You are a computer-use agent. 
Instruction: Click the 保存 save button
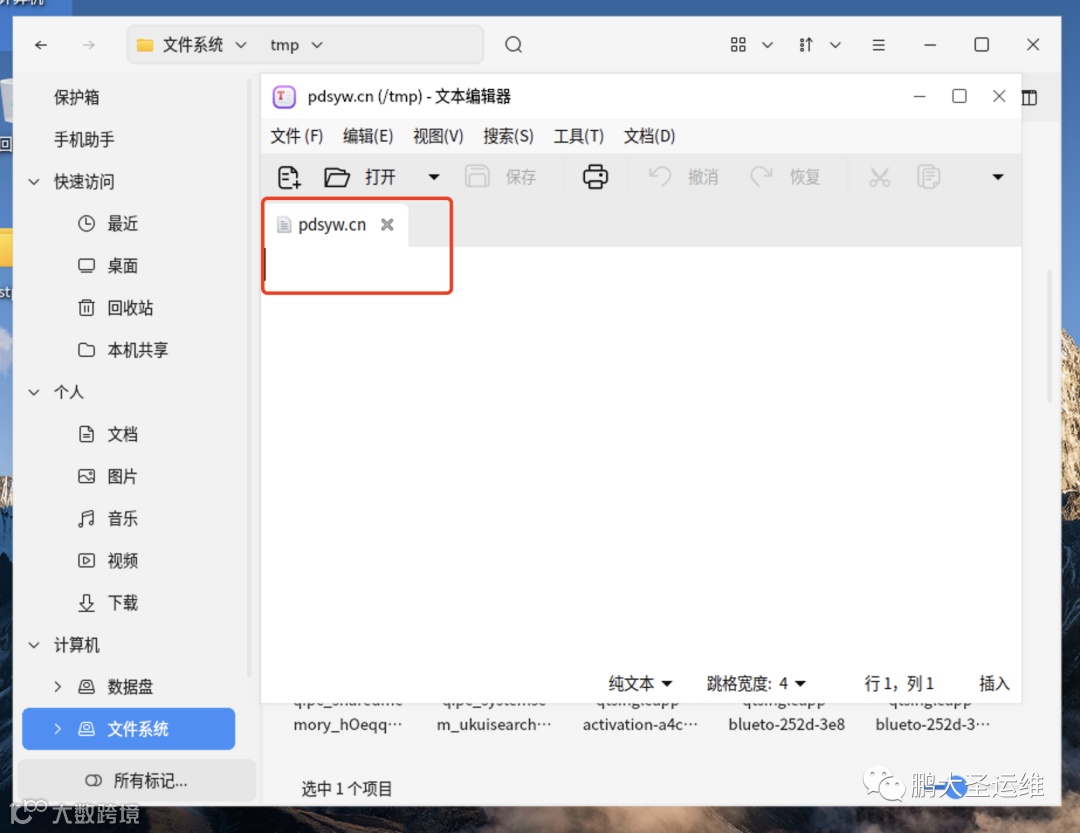[501, 177]
